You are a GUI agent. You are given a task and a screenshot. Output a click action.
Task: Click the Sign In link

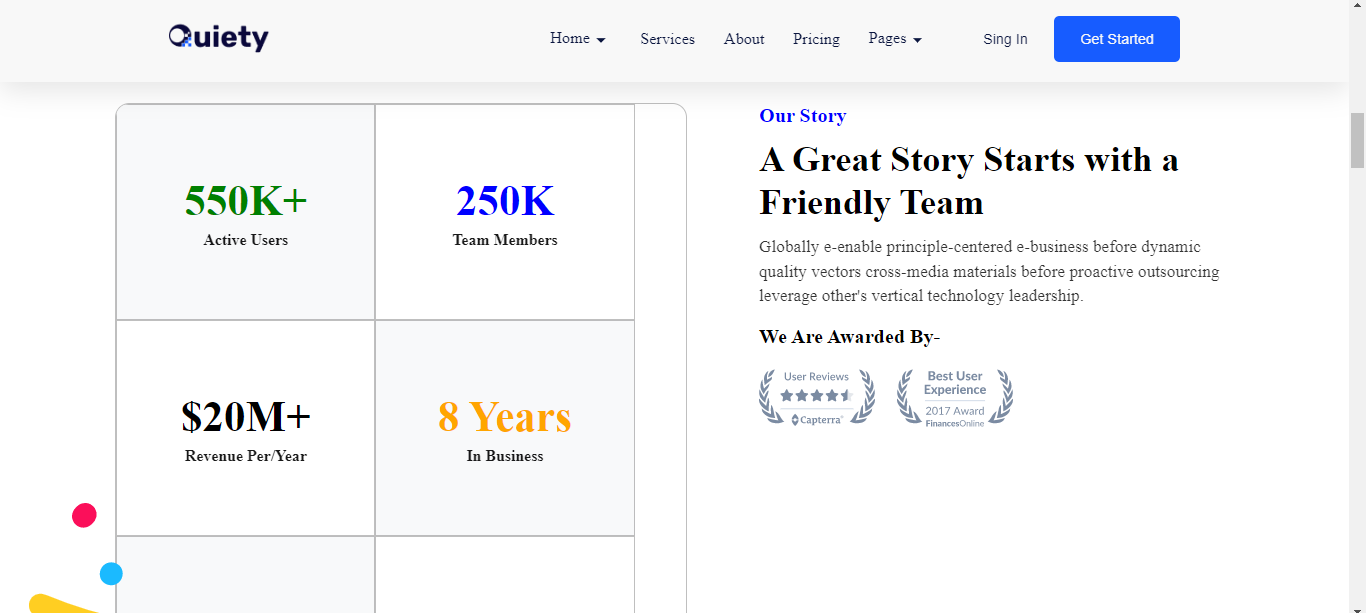coord(1005,39)
